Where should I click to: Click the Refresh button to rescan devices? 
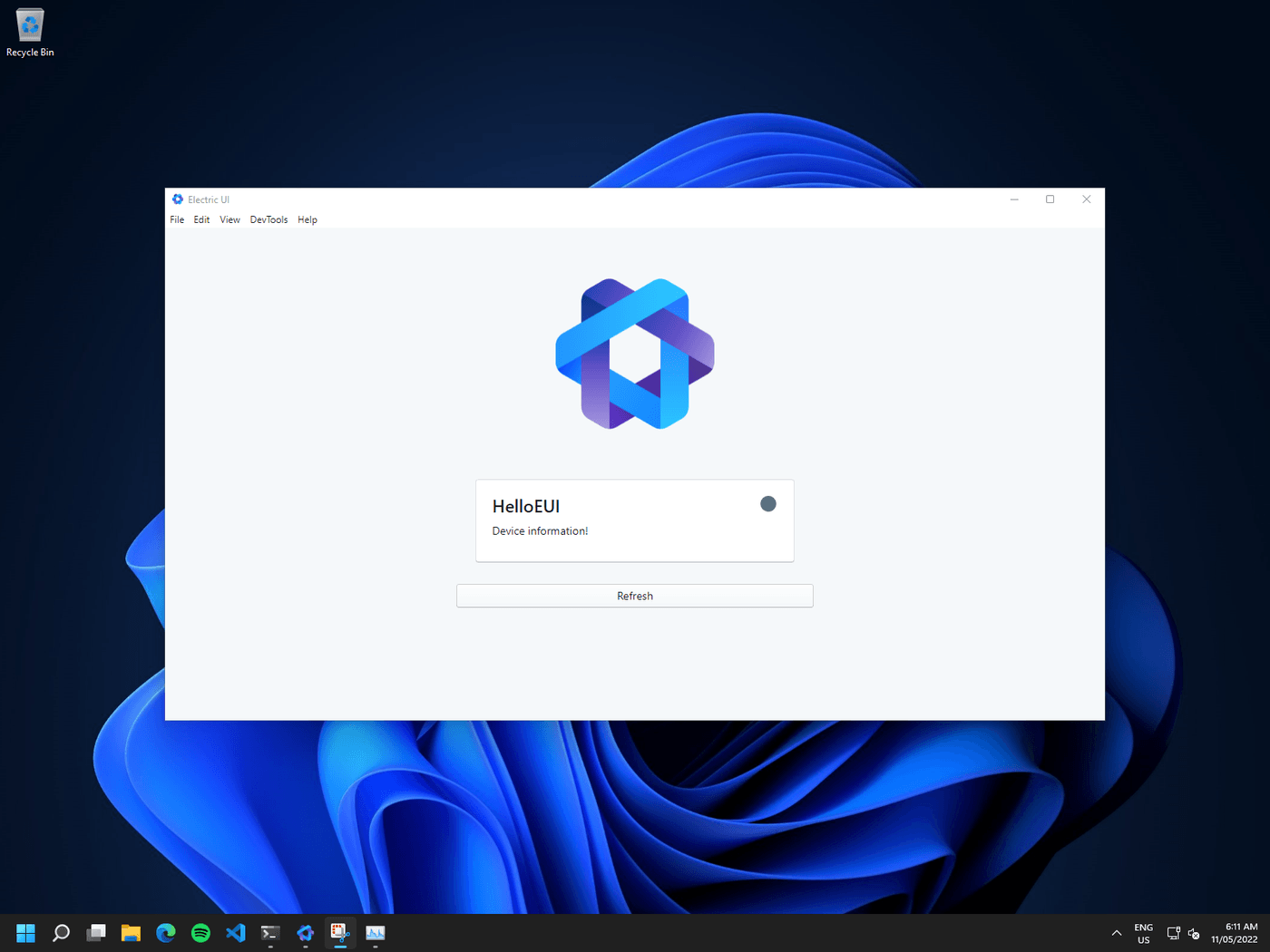pyautogui.click(x=634, y=596)
